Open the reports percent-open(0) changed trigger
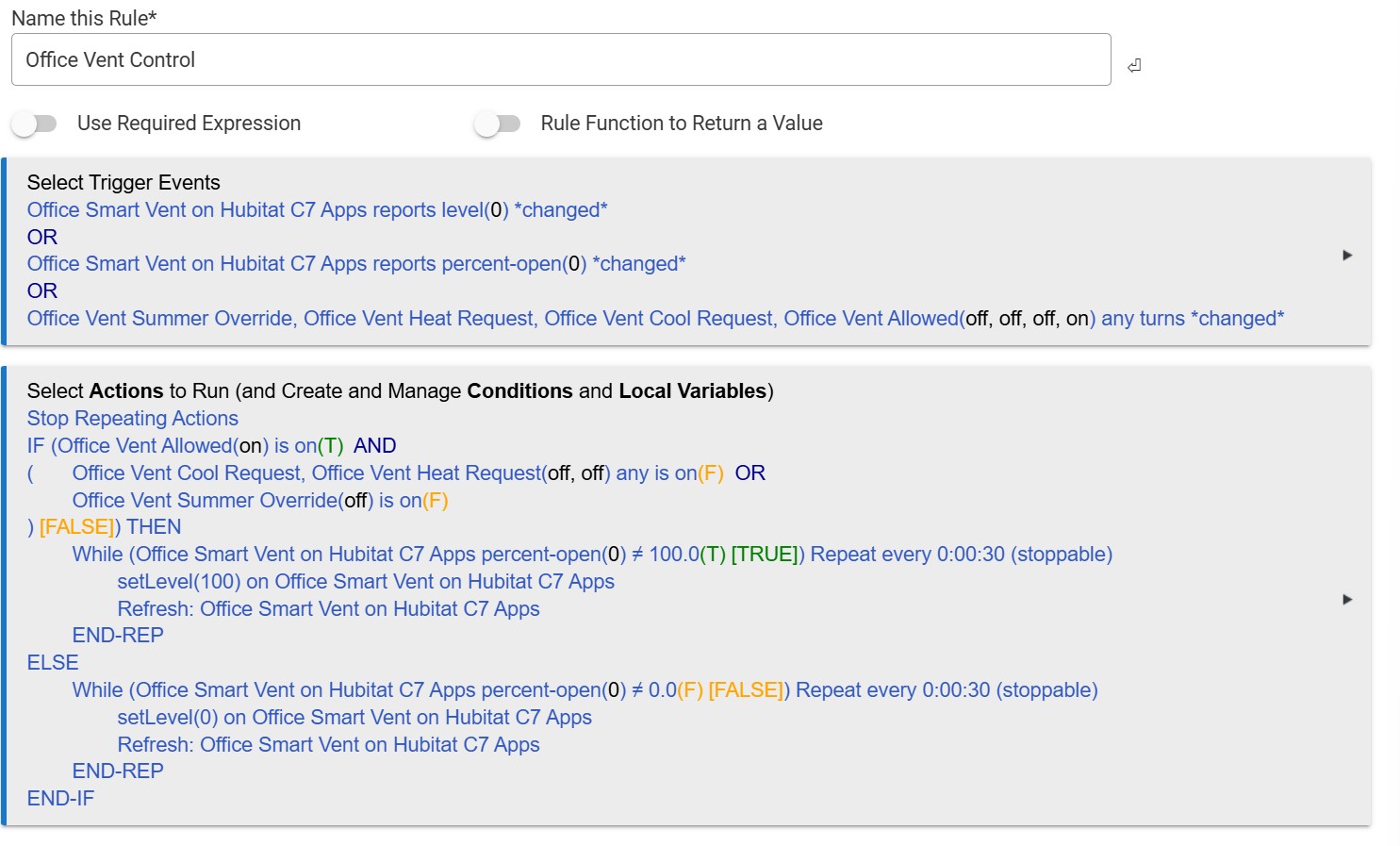1400x846 pixels. coord(355,264)
